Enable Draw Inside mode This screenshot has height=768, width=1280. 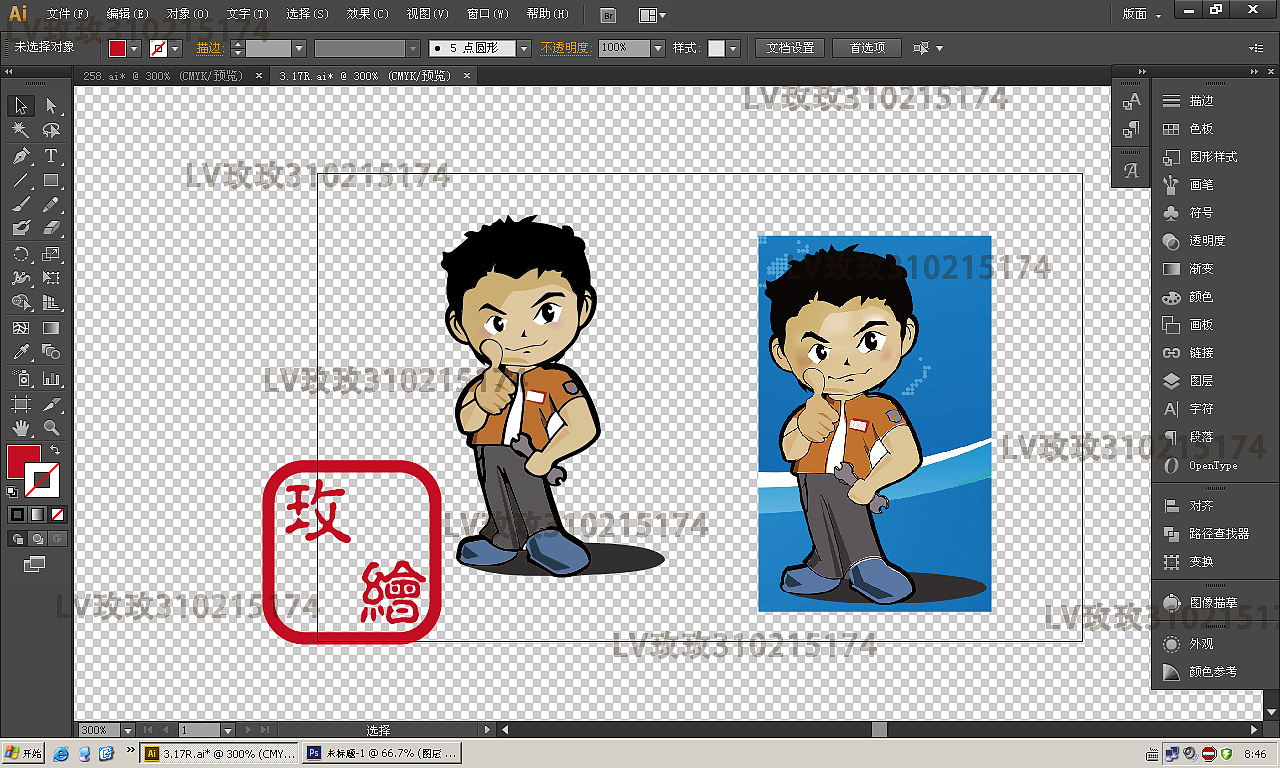click(x=58, y=538)
